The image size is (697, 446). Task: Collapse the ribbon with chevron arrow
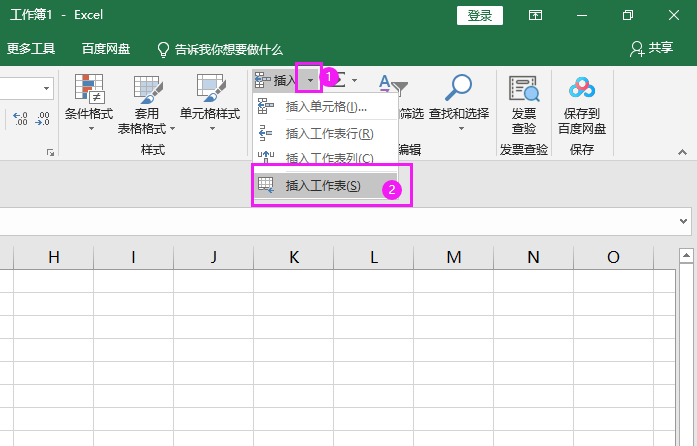click(682, 153)
